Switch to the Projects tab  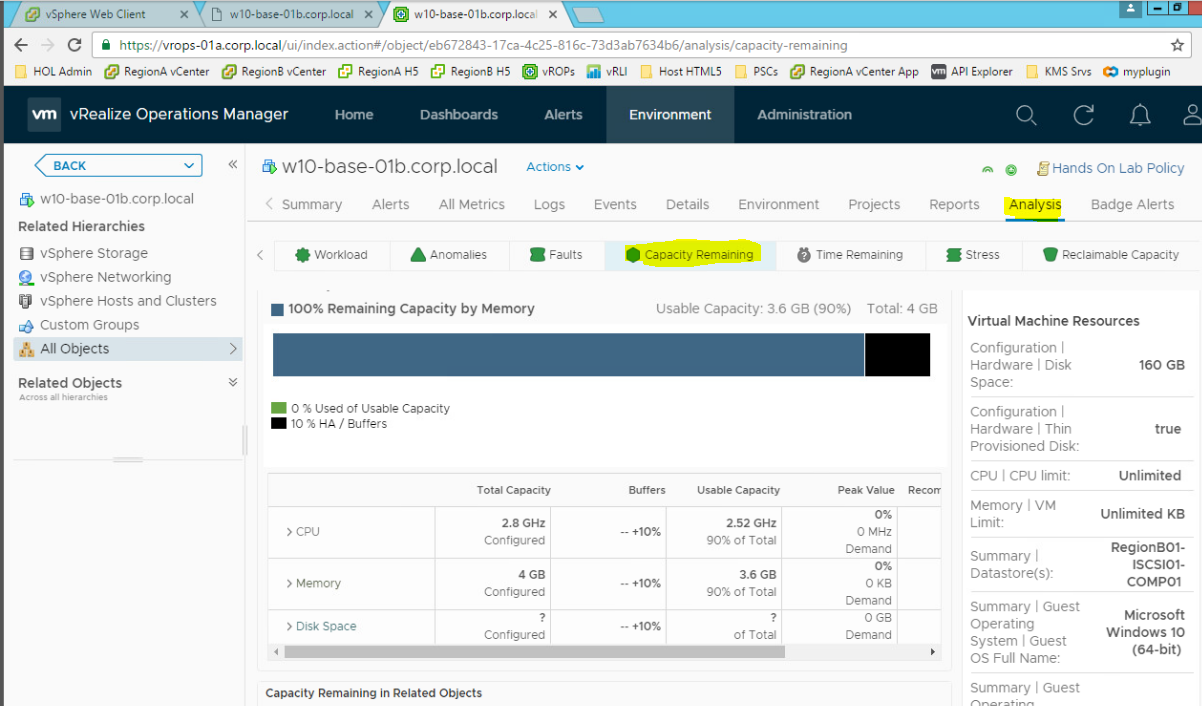(x=874, y=204)
